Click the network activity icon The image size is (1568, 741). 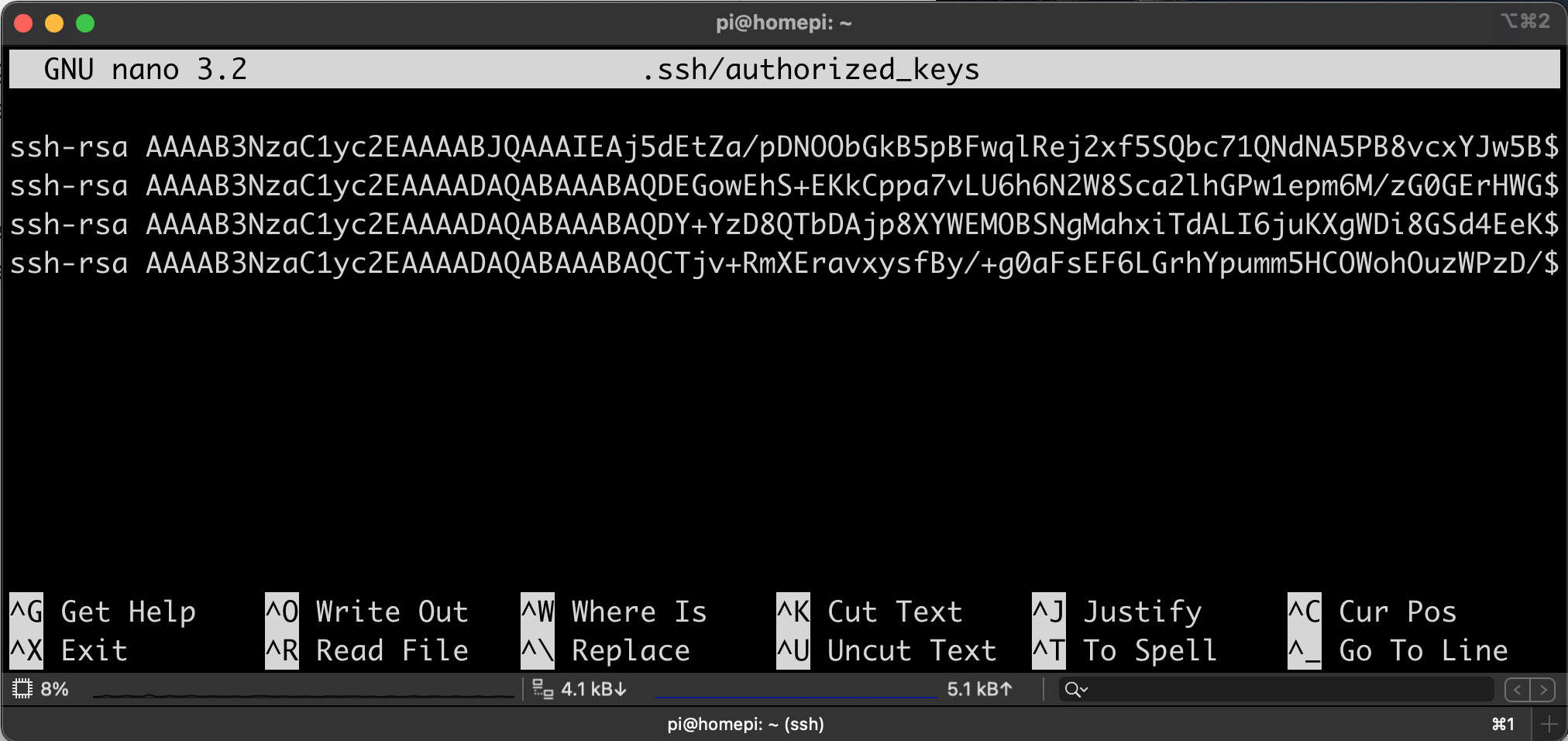[x=542, y=688]
